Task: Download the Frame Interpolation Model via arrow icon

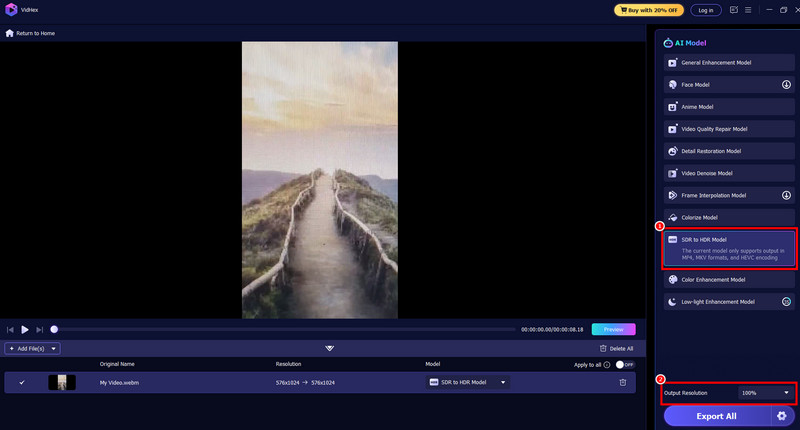Action: pyautogui.click(x=786, y=195)
